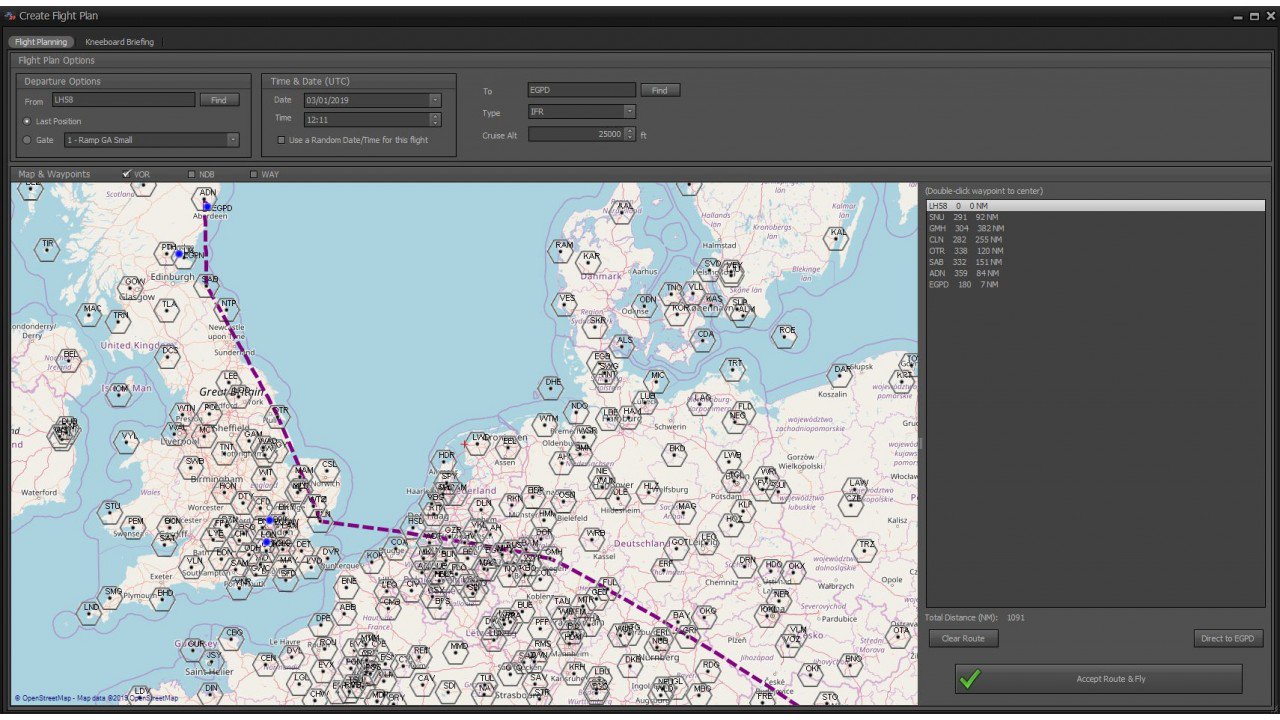Click the green checkmark on Accept Route & Fly

[x=968, y=679]
